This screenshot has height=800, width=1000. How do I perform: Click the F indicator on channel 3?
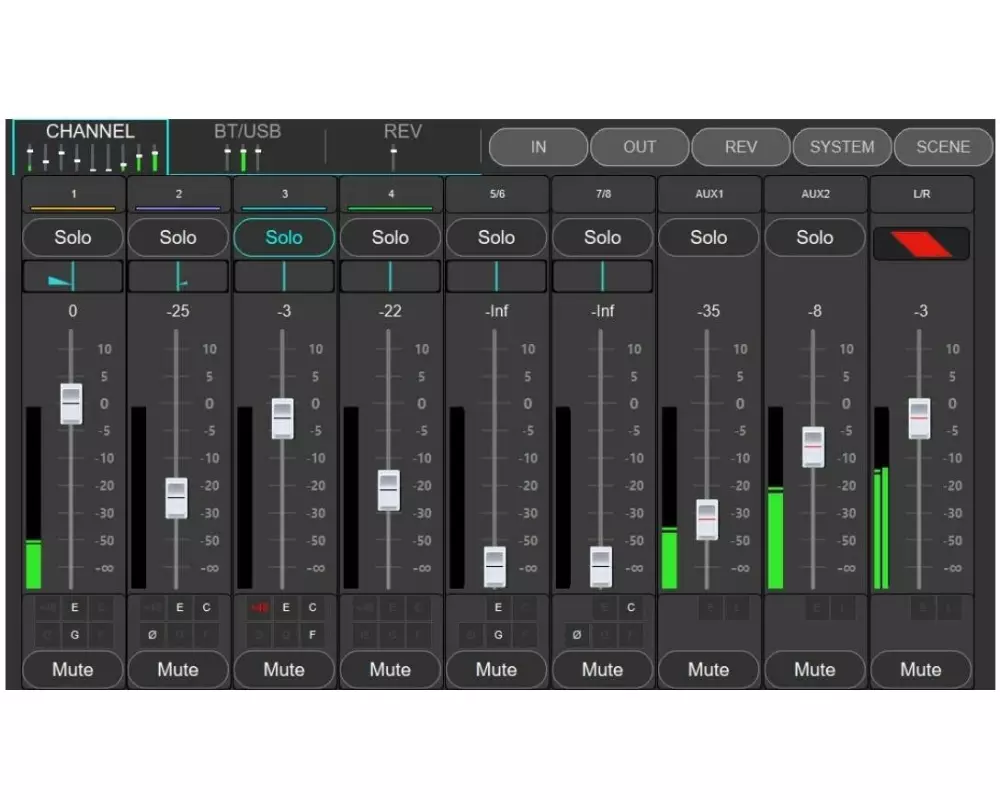[312, 635]
